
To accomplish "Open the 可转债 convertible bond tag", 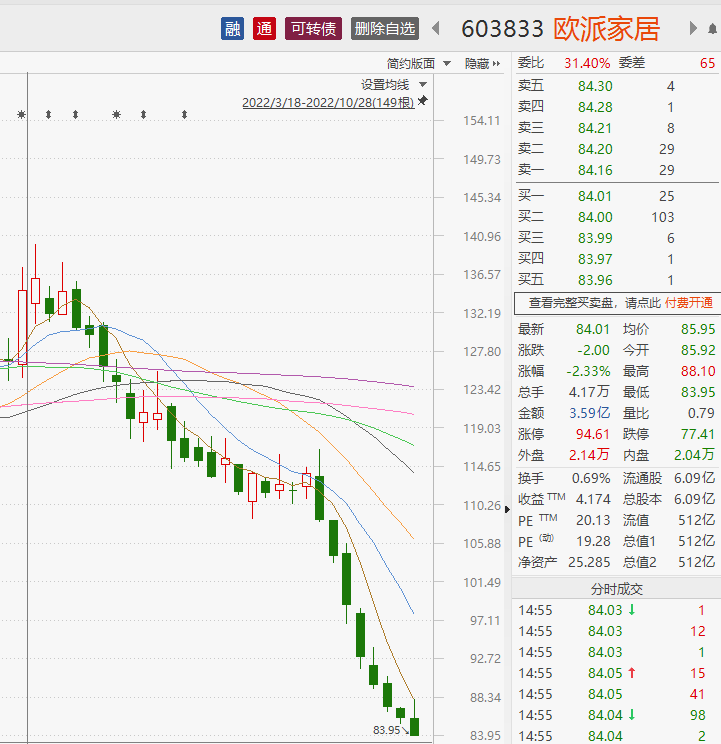I will tap(315, 29).
